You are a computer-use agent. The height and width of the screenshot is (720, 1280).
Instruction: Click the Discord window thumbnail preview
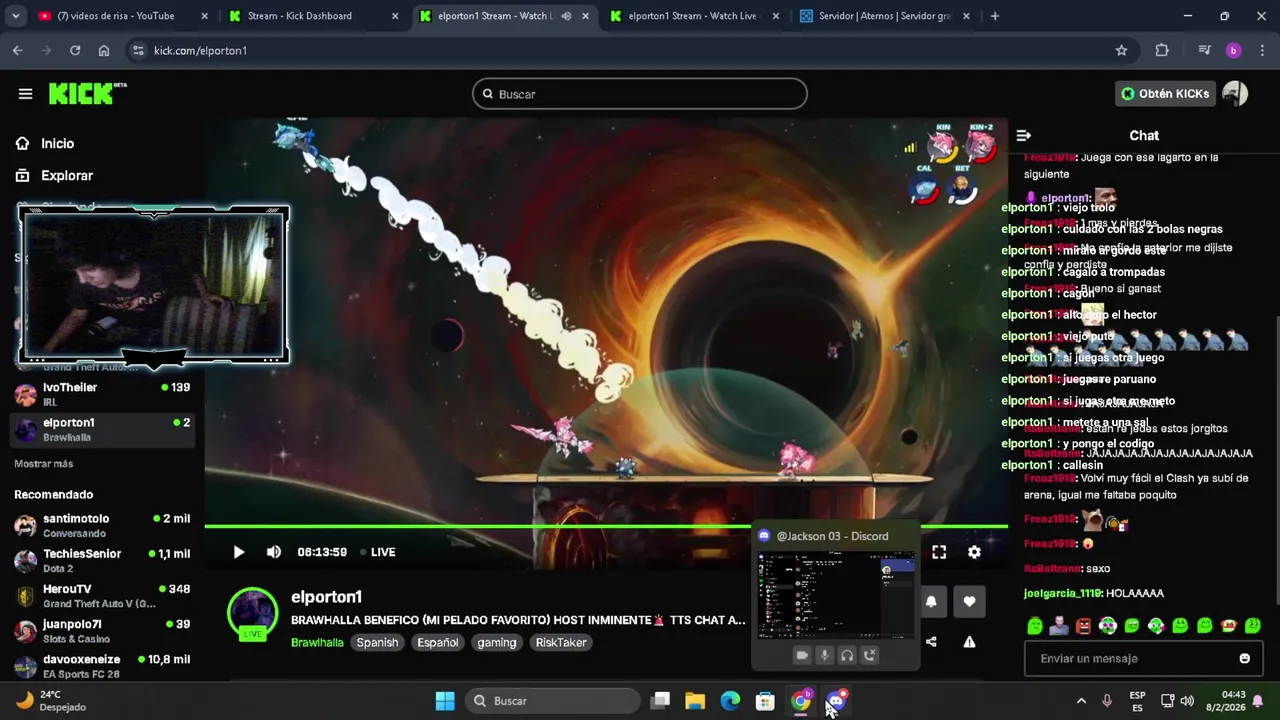coord(836,594)
